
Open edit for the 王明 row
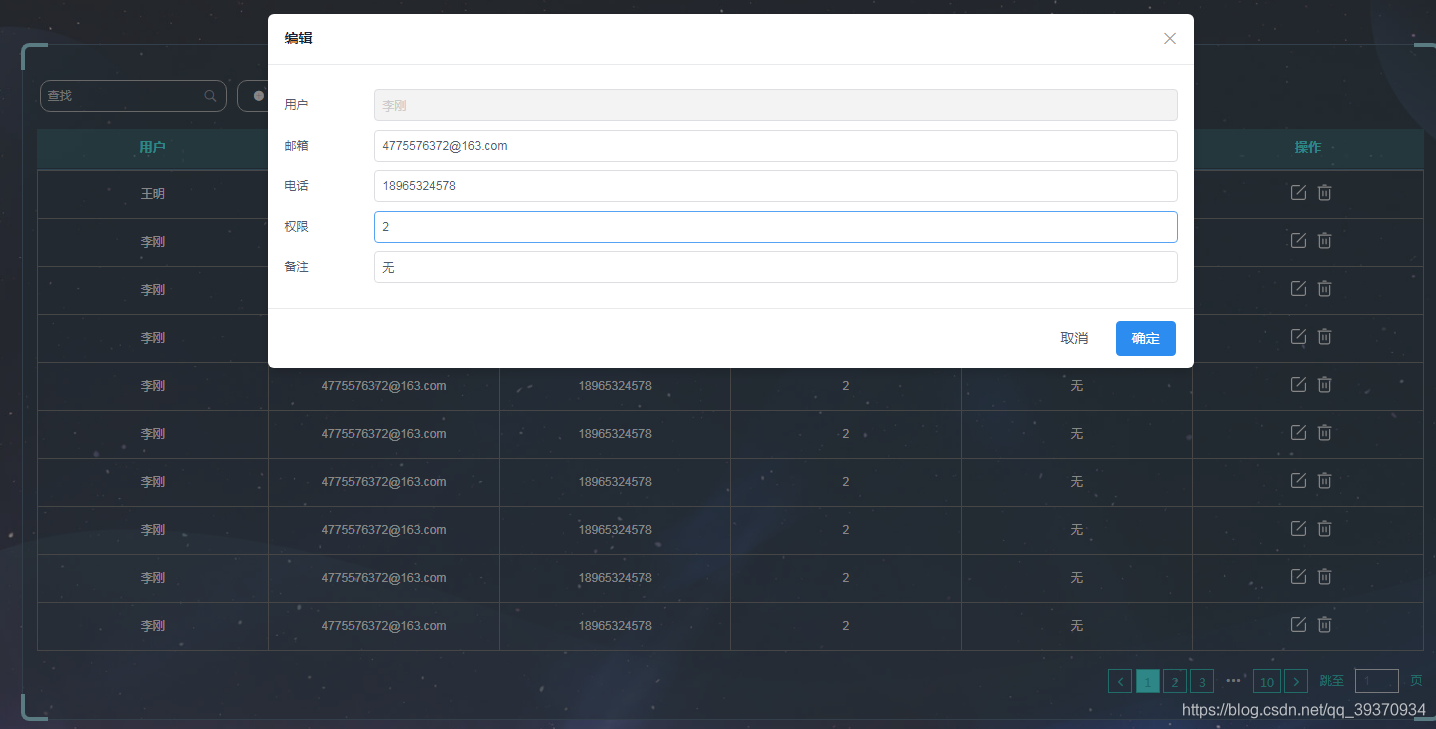point(1298,193)
